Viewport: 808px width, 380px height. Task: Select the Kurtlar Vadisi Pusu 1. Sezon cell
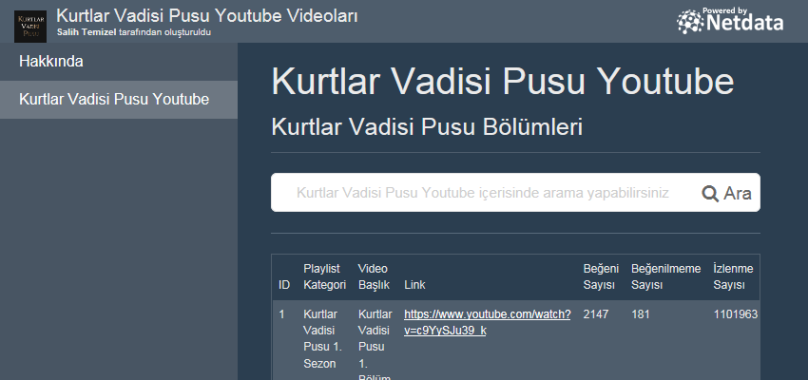click(322, 339)
